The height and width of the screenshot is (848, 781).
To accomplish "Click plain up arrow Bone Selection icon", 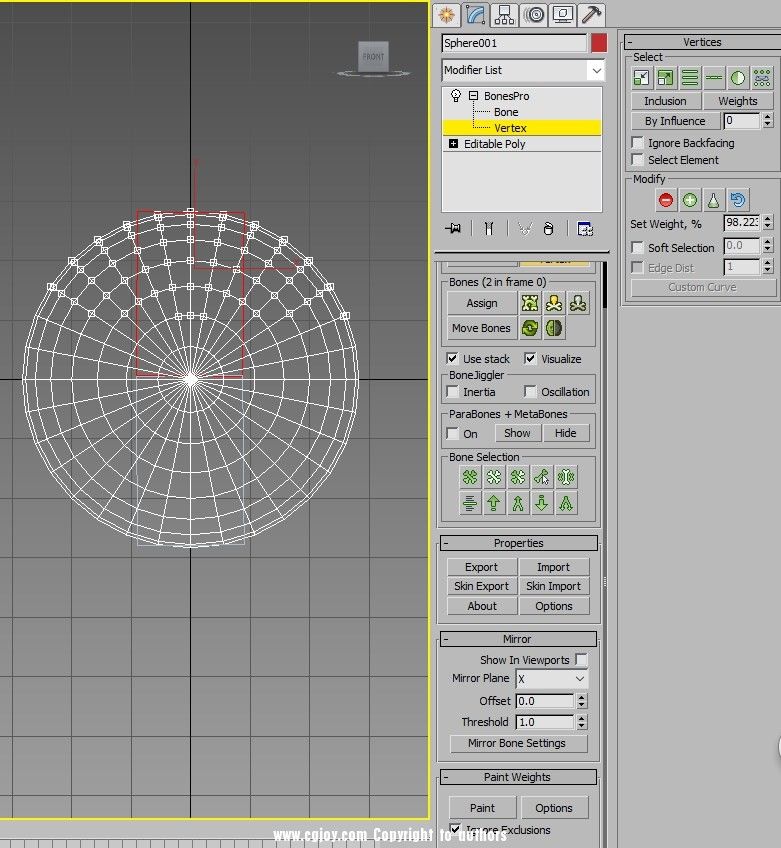I will (x=494, y=503).
